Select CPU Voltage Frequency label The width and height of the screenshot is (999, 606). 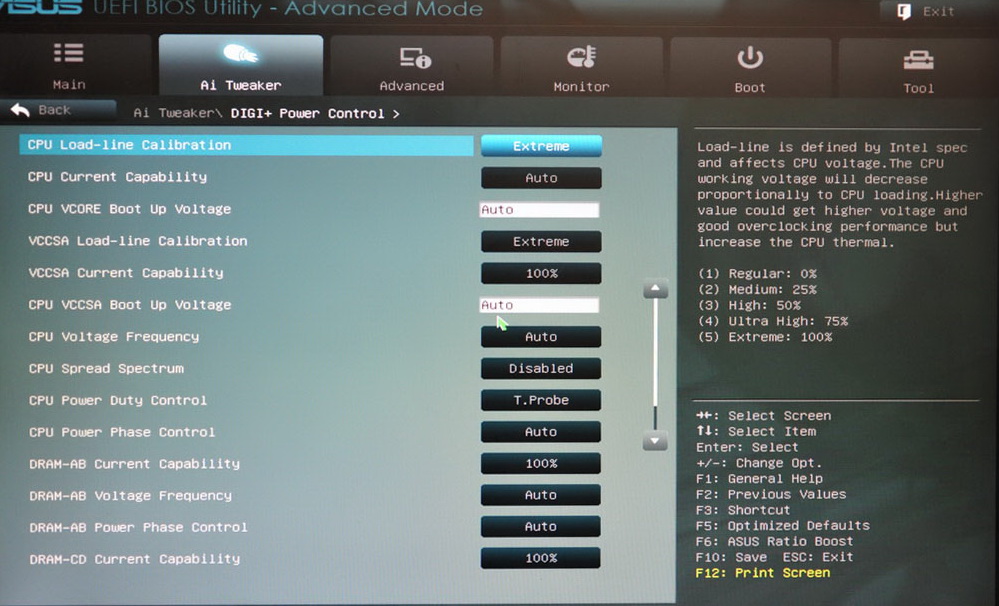tap(114, 336)
